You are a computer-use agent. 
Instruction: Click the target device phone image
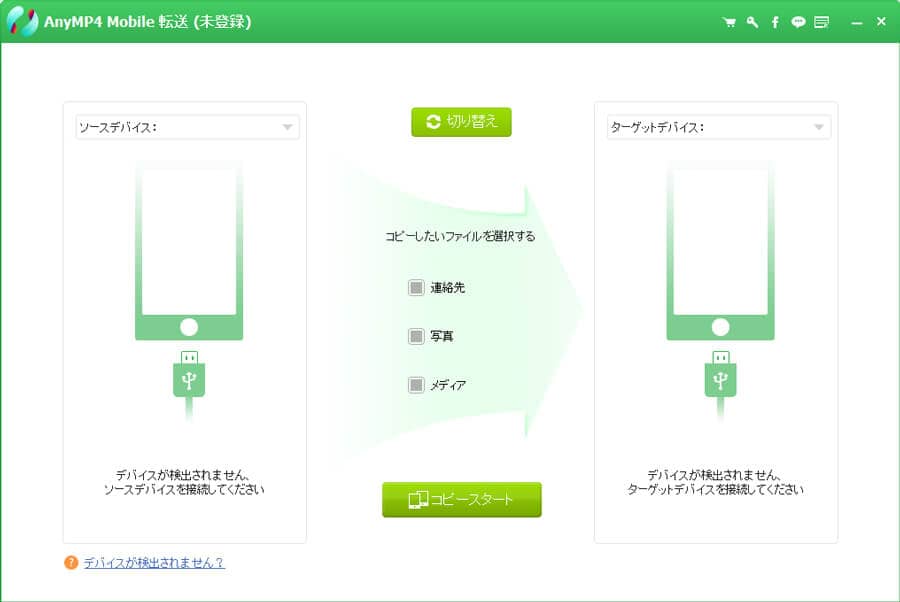(x=720, y=251)
